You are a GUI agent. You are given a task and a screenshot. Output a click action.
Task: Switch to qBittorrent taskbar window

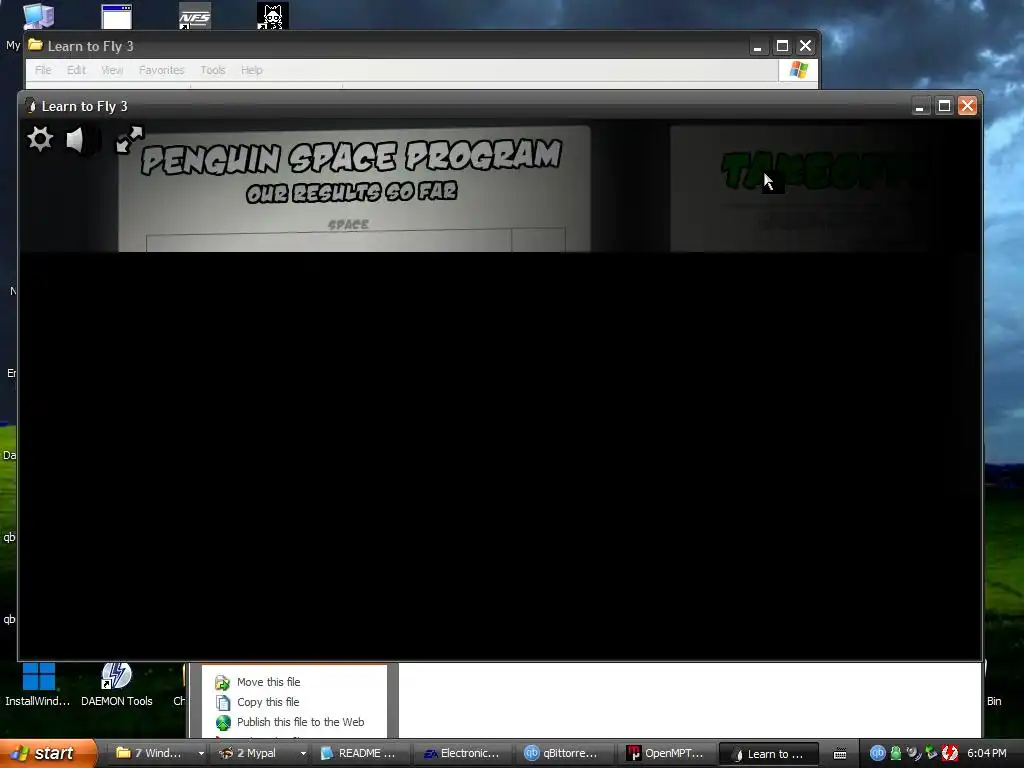coord(564,753)
